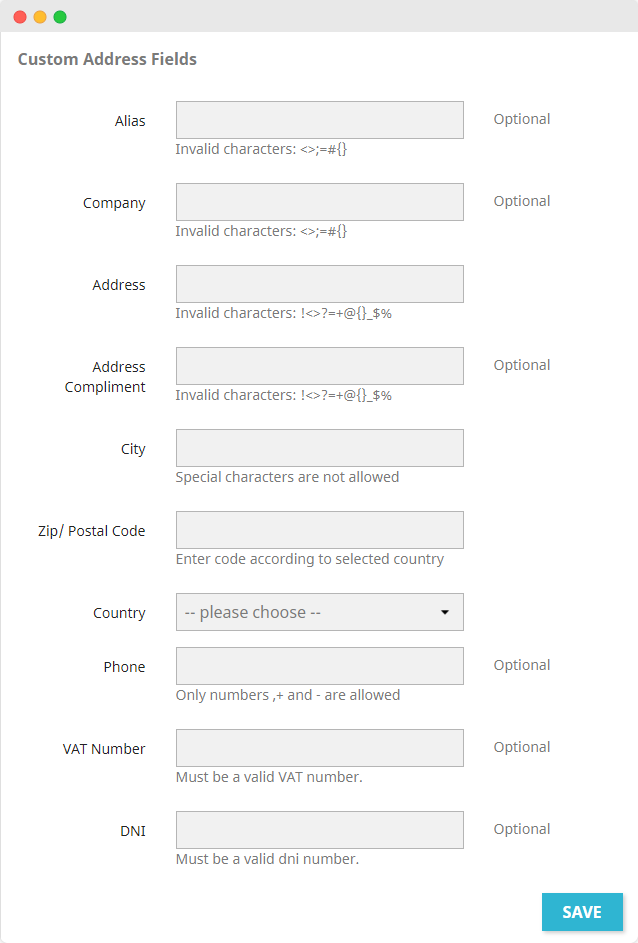Click the Alias input field

pyautogui.click(x=319, y=120)
